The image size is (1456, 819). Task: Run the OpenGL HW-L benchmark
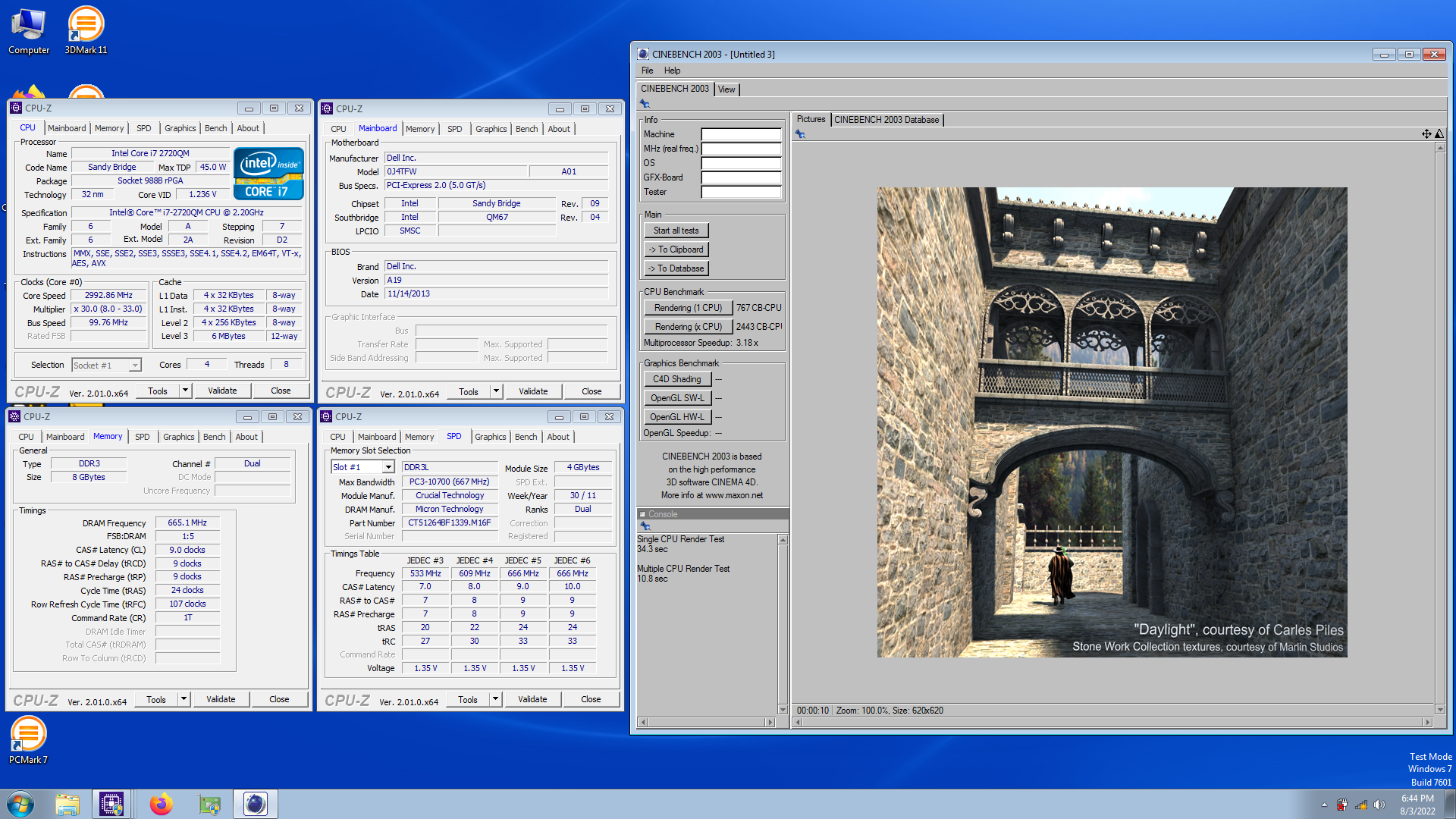pyautogui.click(x=677, y=417)
